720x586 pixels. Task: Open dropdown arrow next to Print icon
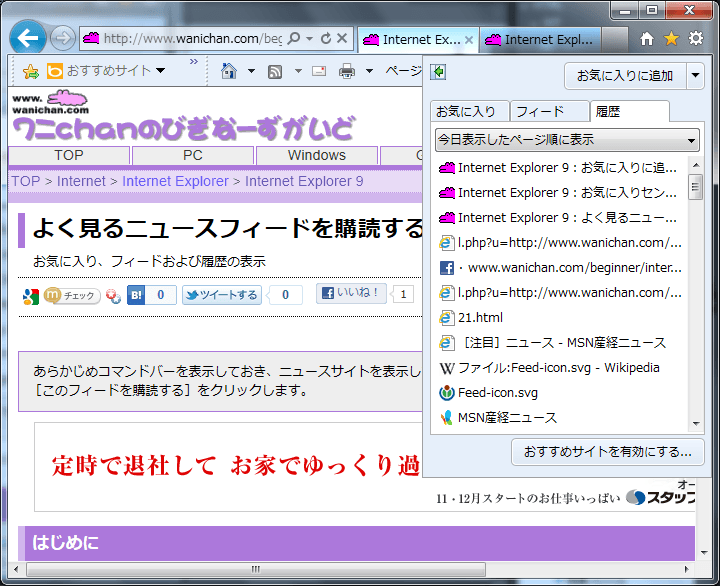(x=369, y=71)
